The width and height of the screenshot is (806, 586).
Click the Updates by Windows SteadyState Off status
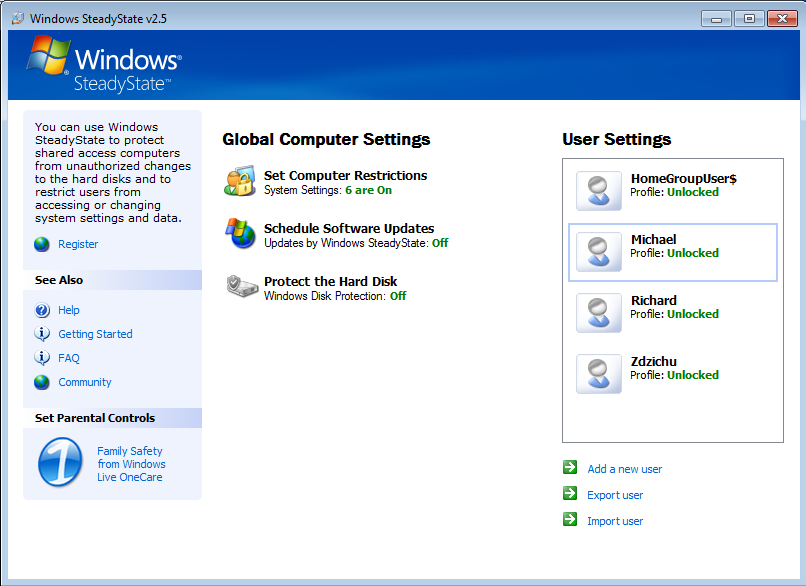click(x=440, y=243)
